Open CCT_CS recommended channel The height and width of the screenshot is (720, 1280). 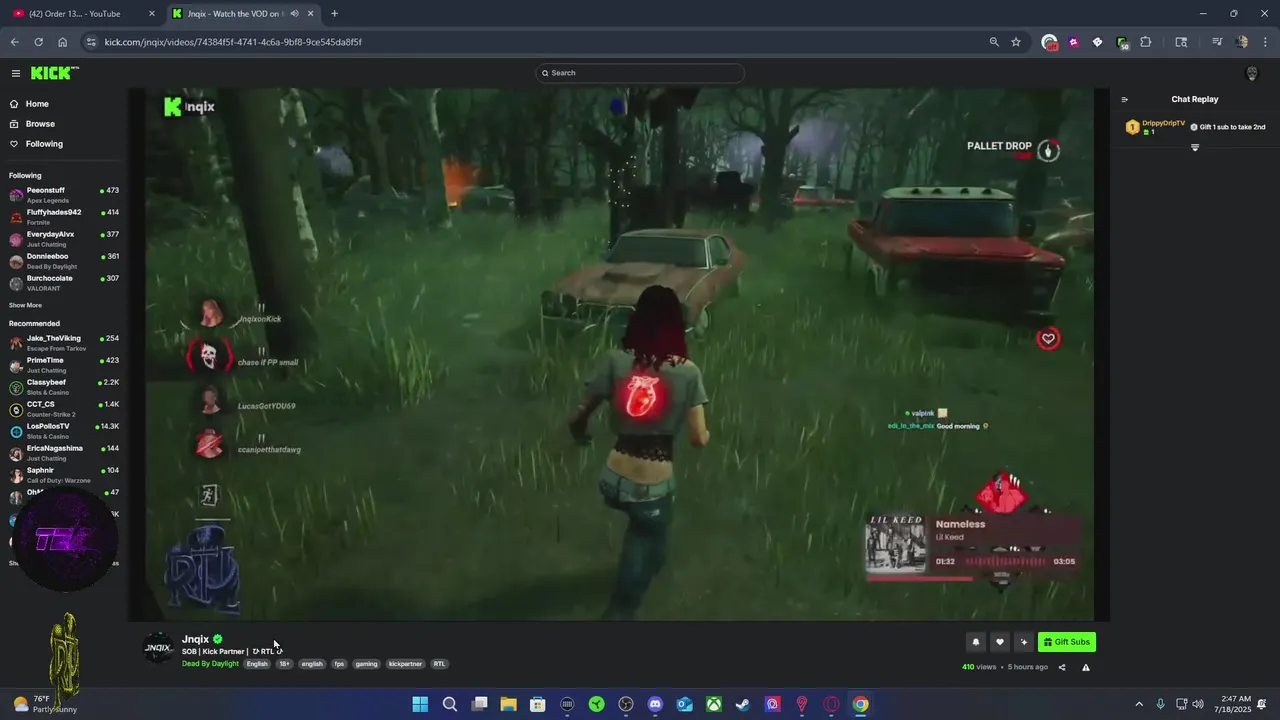pos(64,408)
